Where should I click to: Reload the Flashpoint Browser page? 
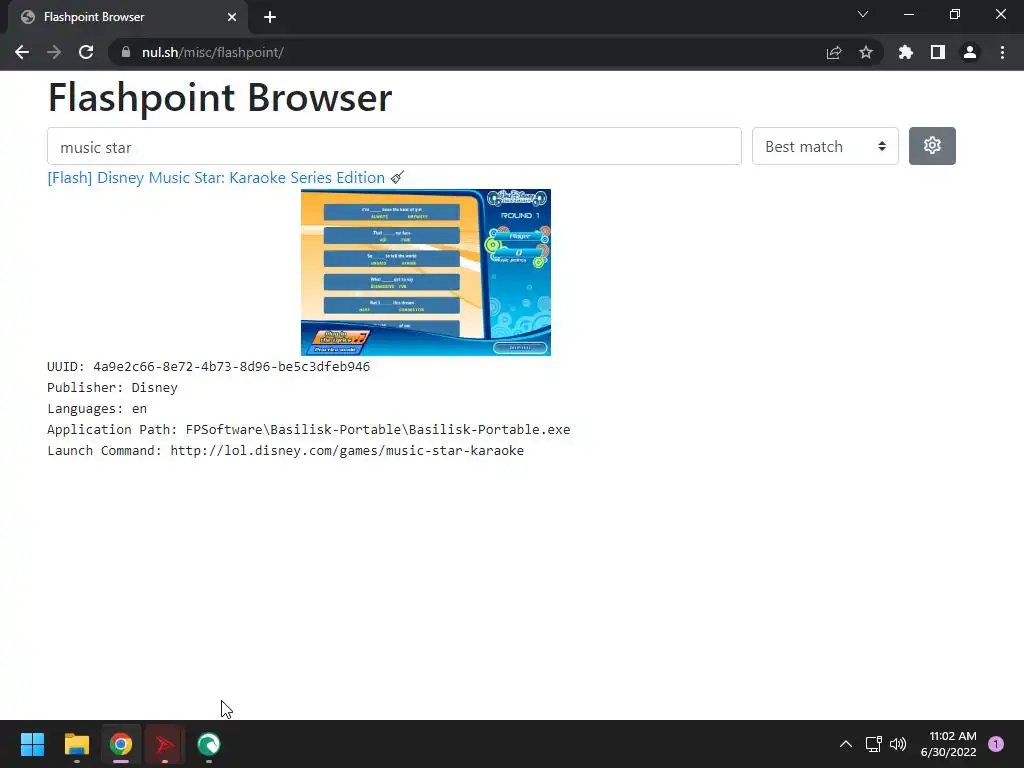pyautogui.click(x=86, y=52)
